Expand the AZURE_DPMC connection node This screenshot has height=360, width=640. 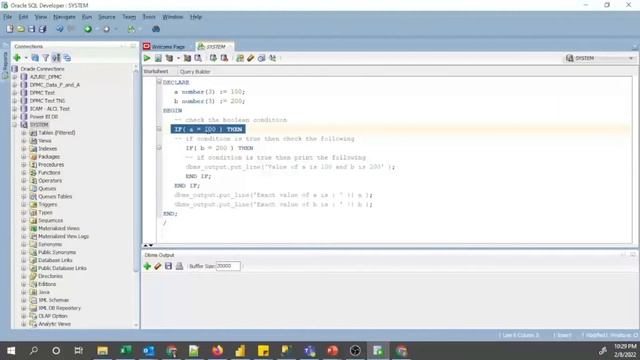[15, 77]
